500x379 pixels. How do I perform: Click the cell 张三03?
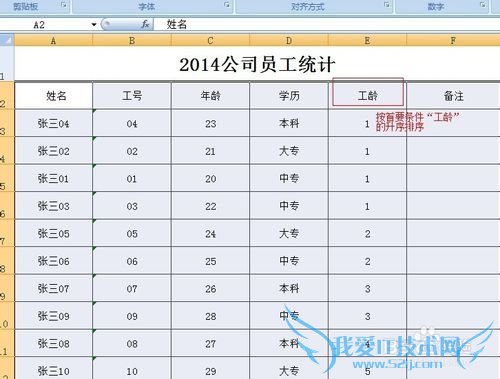pyautogui.click(x=53, y=206)
